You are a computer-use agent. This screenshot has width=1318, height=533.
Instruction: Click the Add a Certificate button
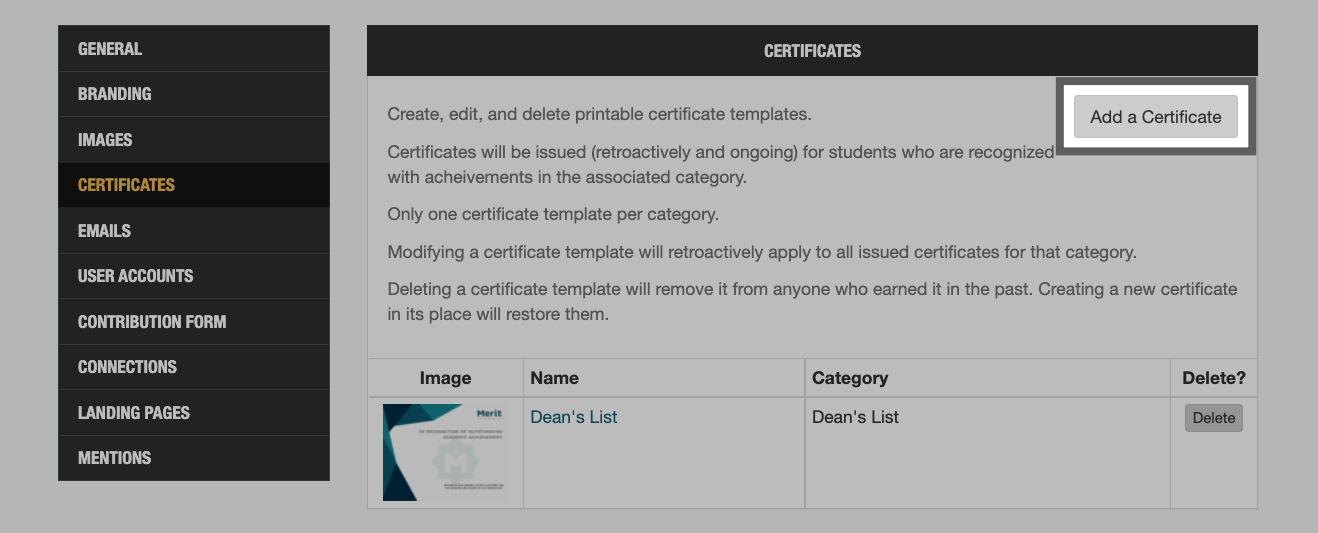point(1155,117)
